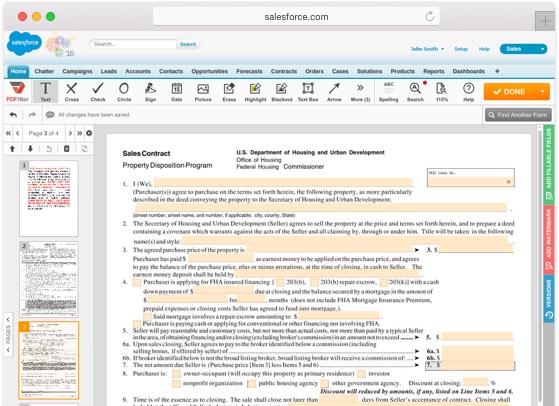Tick the 203(b) repair escrow checkbox
Viewport: 559px width, 406px height.
click(314, 282)
